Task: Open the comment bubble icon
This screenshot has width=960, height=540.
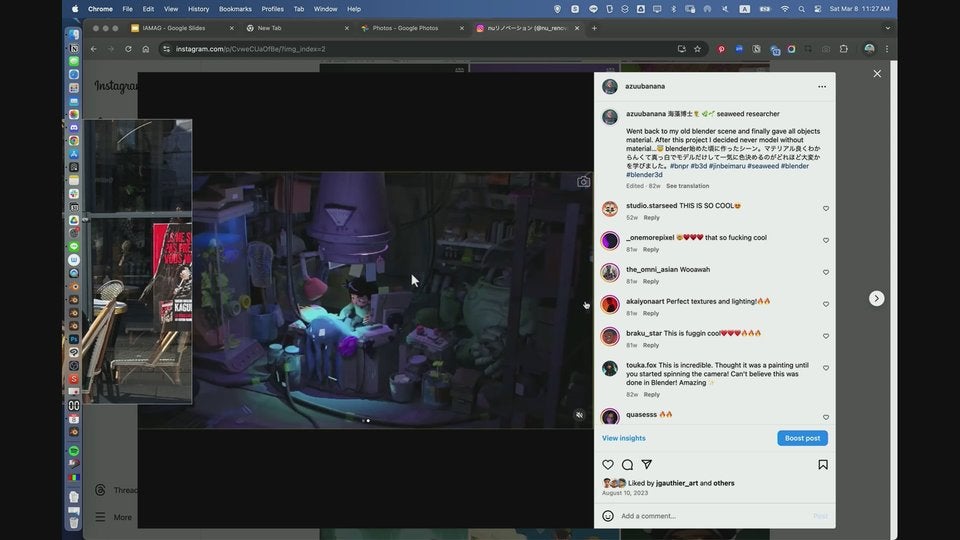Action: tap(627, 465)
